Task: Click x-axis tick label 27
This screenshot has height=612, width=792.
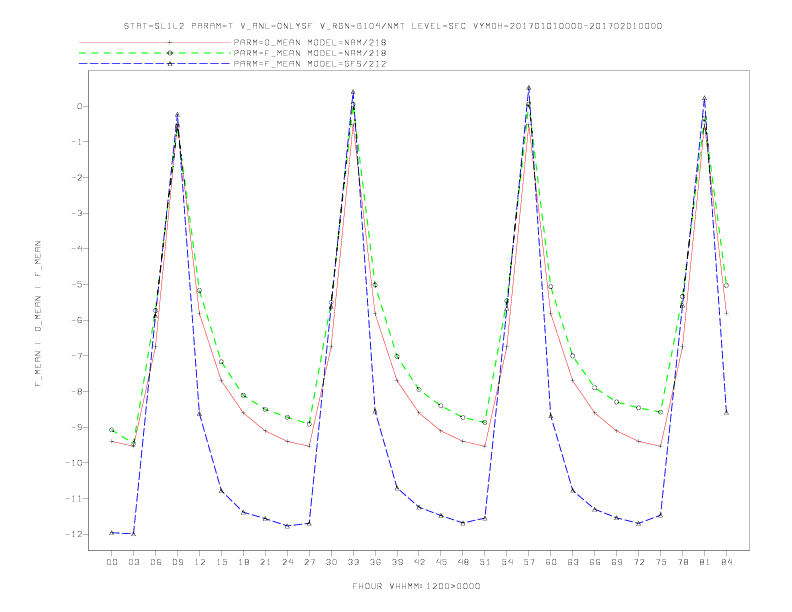Action: point(309,562)
